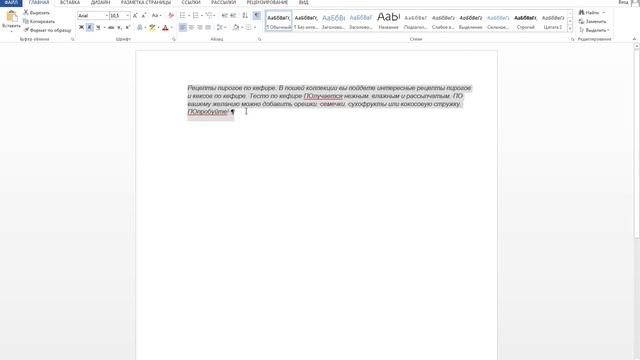Shrink font size with the smaller A icon
The image size is (640, 360).
[x=143, y=16]
